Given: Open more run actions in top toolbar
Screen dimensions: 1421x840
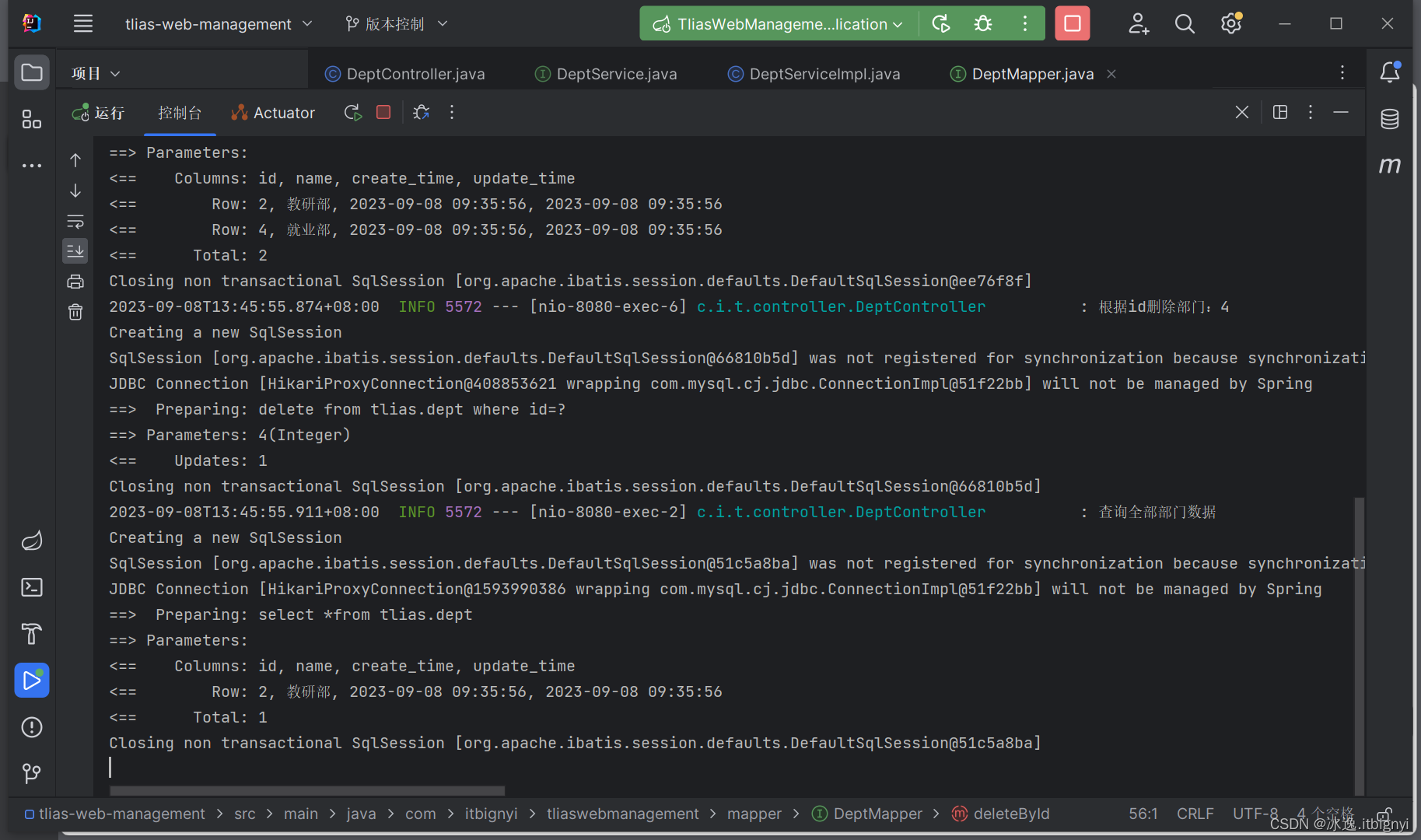Looking at the screenshot, I should click(x=1025, y=24).
